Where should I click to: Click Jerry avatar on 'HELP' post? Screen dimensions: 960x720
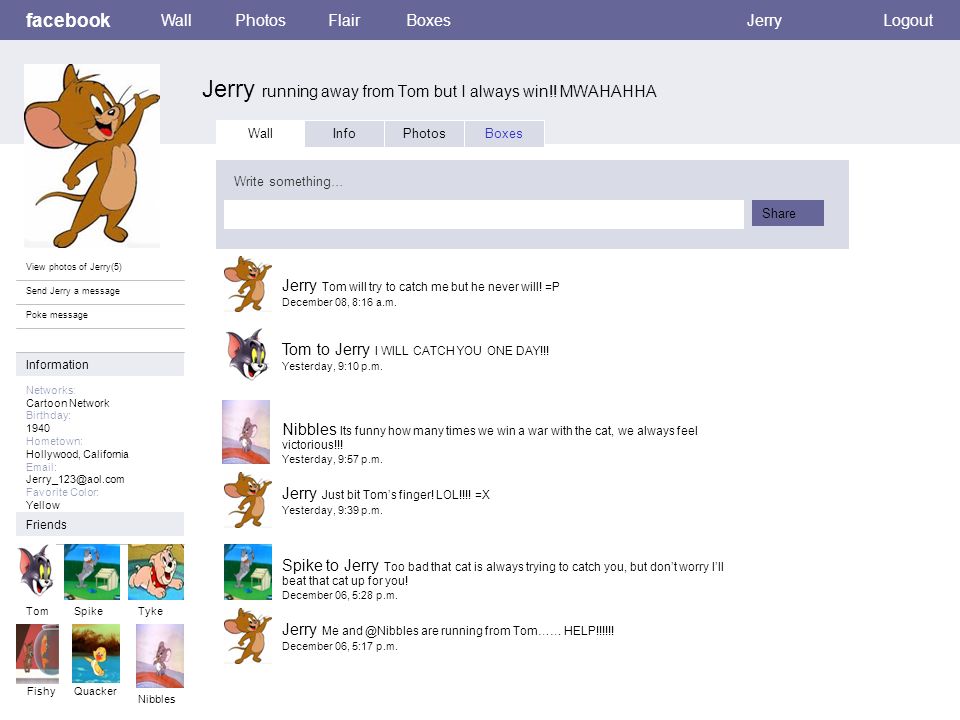point(247,636)
